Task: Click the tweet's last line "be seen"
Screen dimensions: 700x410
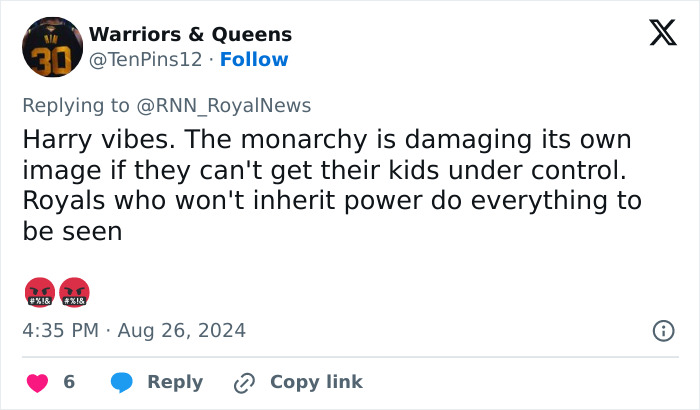Action: point(72,230)
